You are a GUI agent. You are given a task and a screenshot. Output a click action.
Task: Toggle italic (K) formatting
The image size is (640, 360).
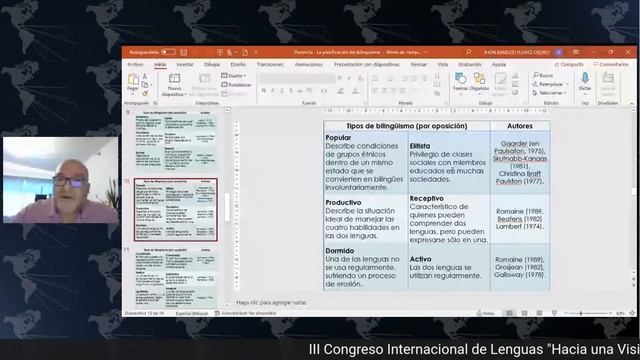coord(273,91)
